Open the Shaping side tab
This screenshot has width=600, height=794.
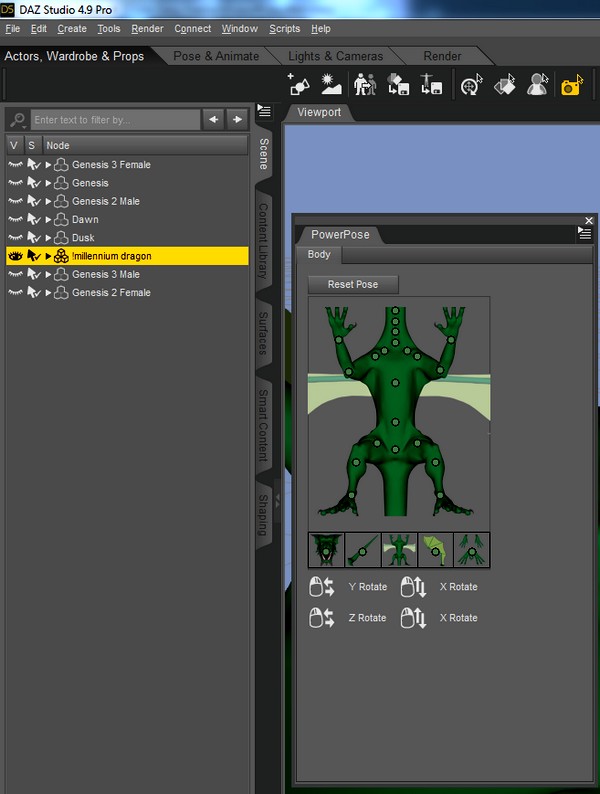coord(263,515)
